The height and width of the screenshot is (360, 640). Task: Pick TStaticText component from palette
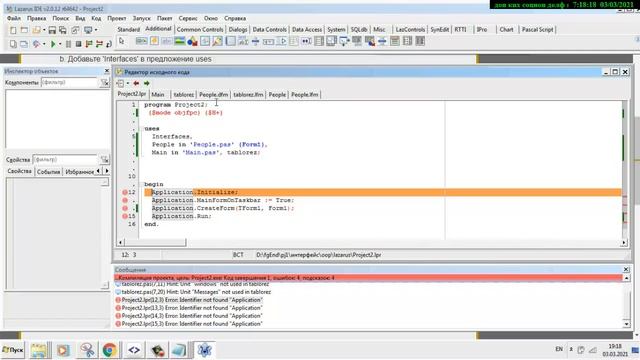point(167,41)
